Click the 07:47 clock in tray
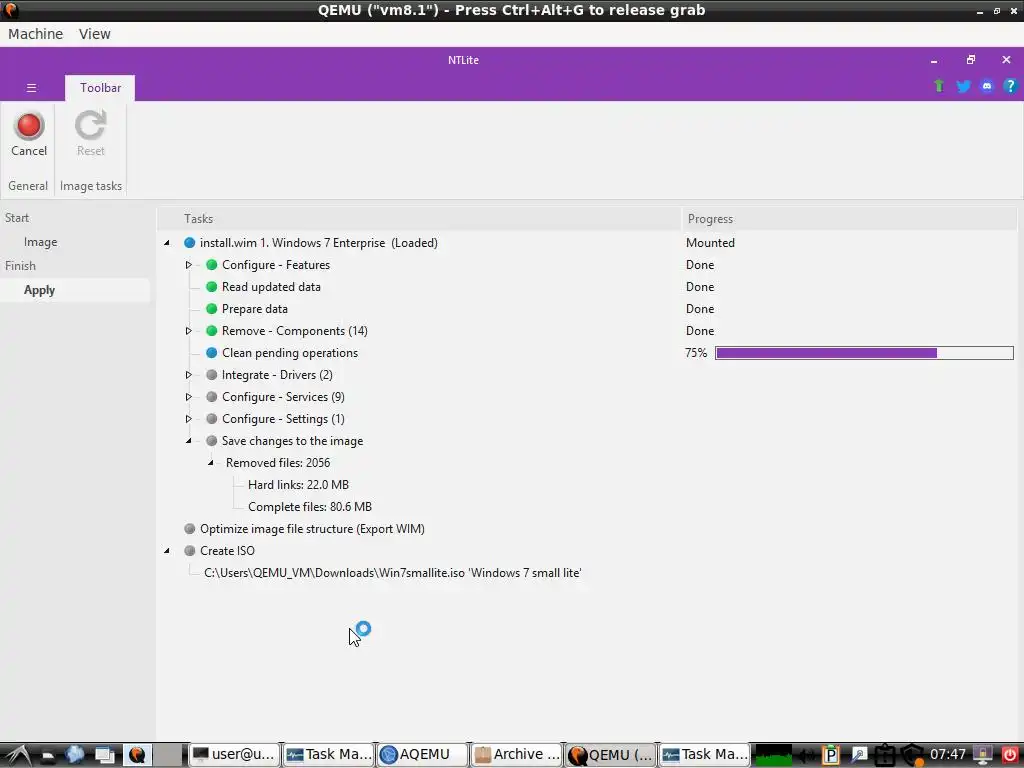Image resolution: width=1024 pixels, height=768 pixels. 948,755
